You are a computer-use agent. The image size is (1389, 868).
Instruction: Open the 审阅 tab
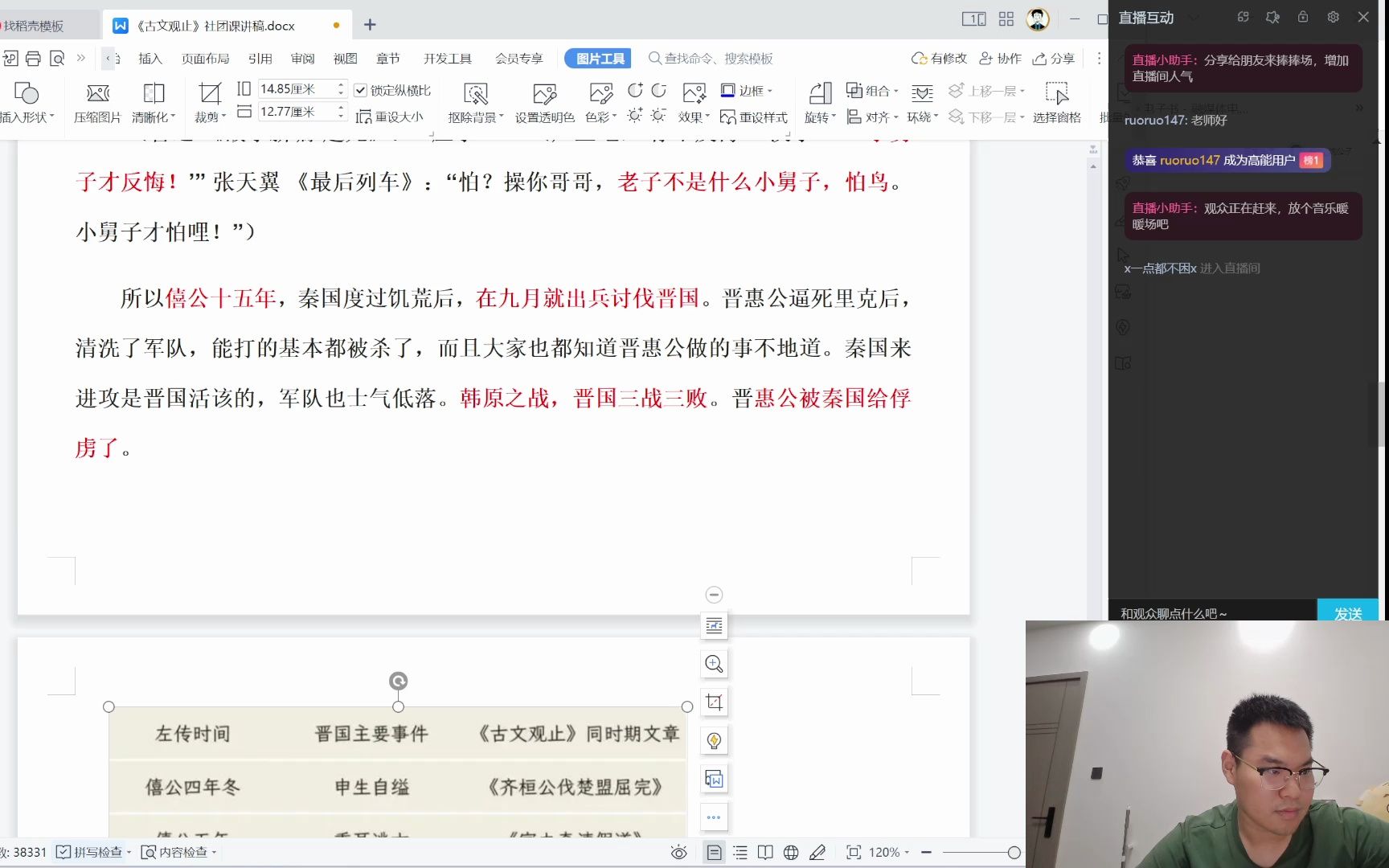coord(303,59)
